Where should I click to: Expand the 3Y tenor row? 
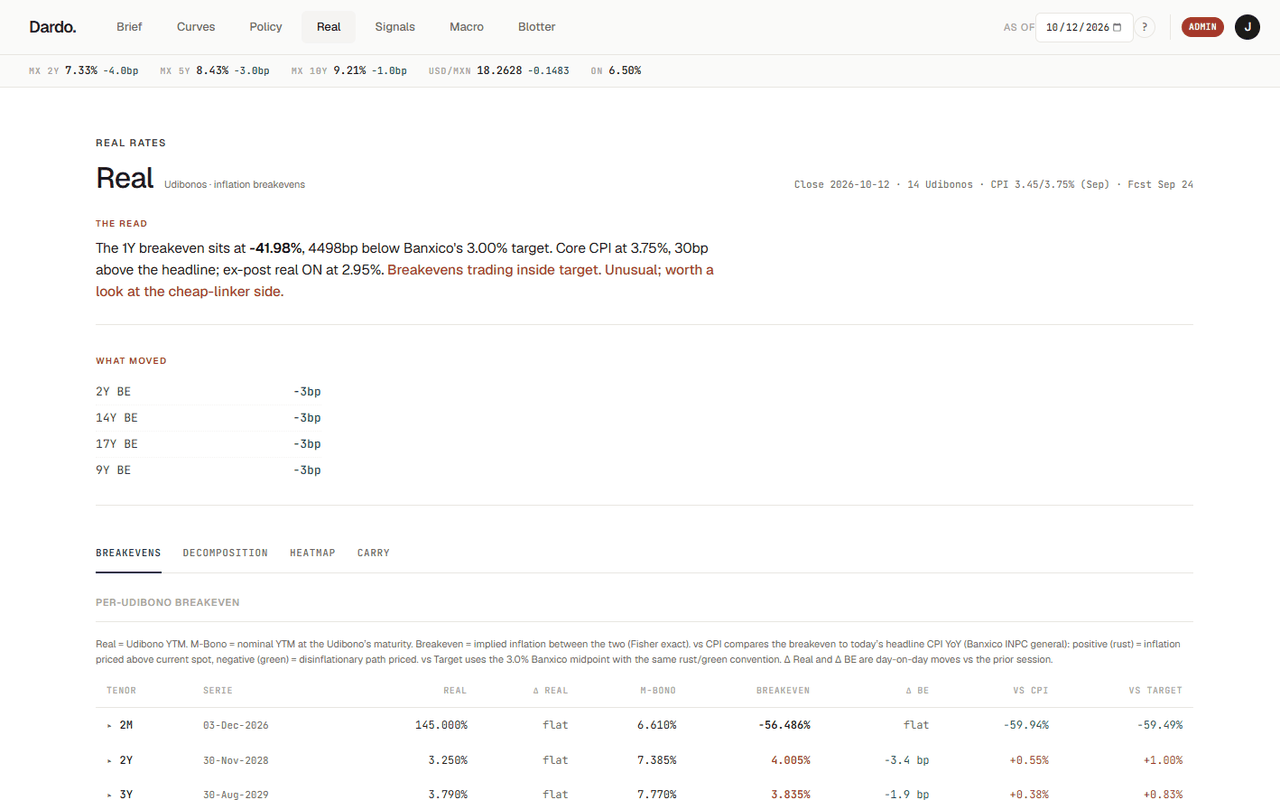click(110, 795)
